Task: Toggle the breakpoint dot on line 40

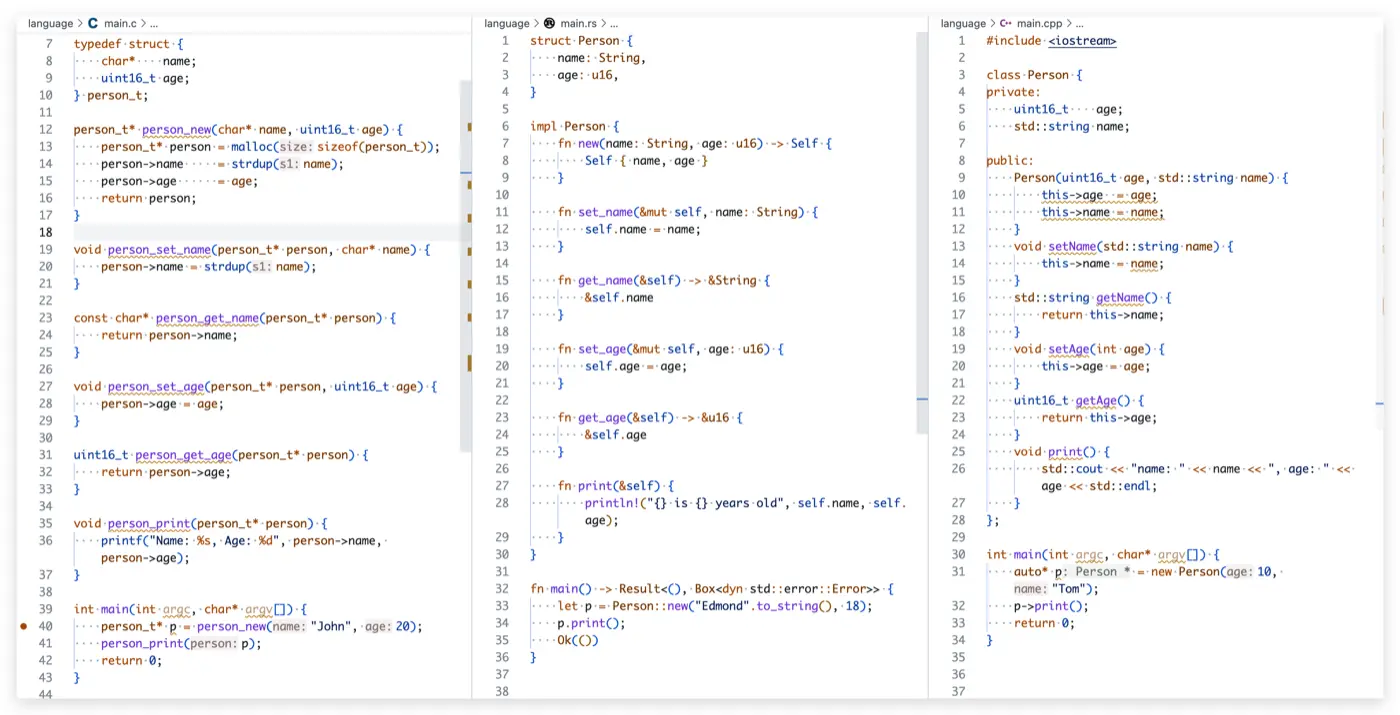Action: (x=23, y=627)
